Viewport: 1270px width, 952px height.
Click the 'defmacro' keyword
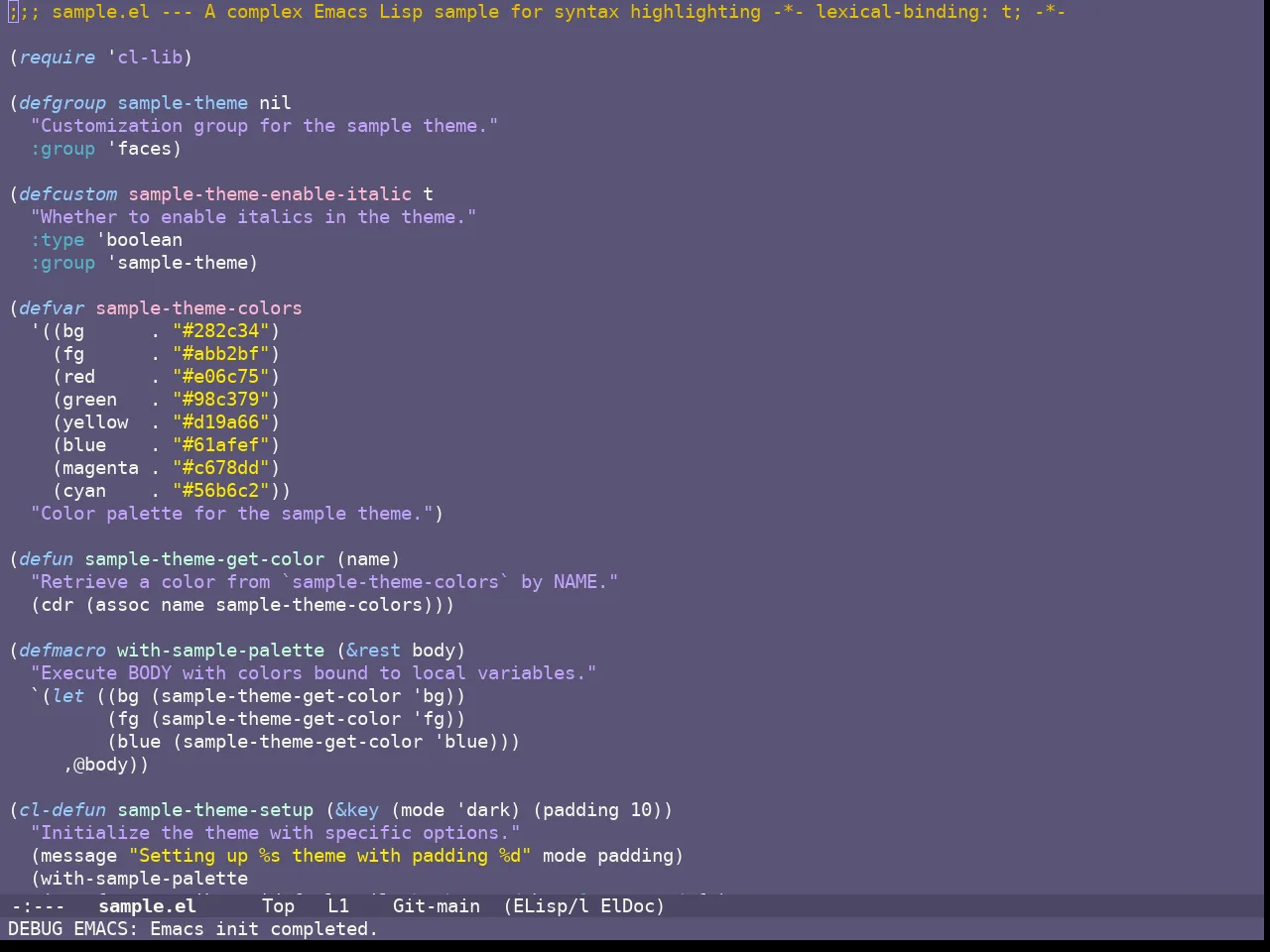(x=63, y=651)
